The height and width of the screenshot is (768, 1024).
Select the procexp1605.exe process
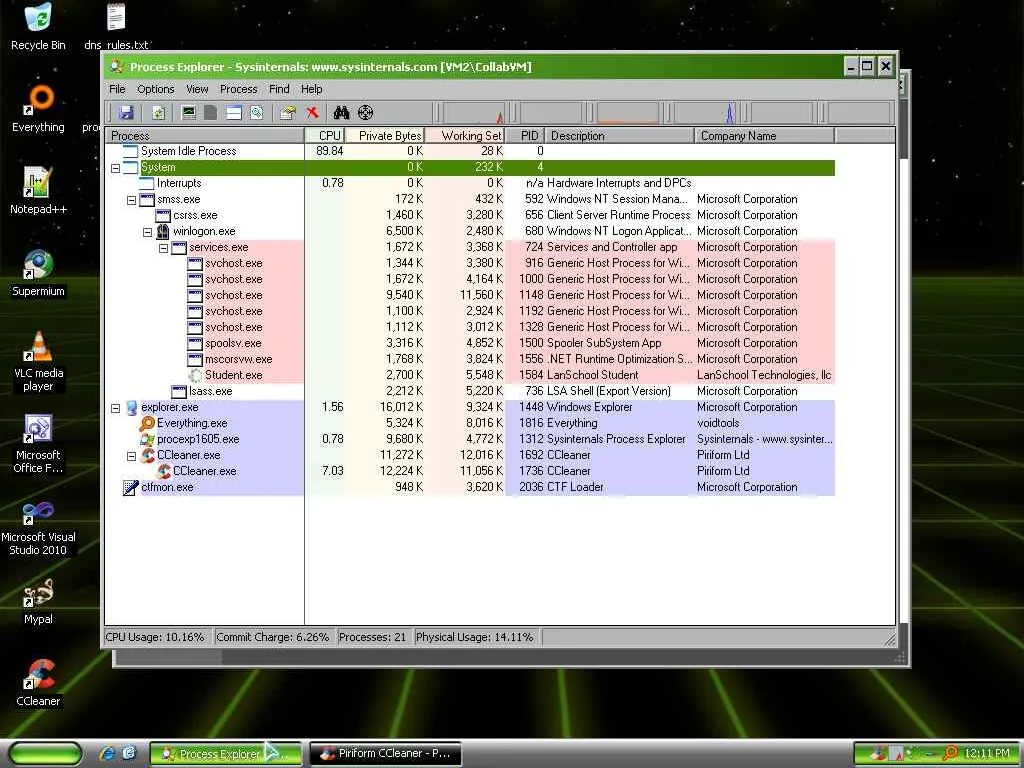coord(470,439)
